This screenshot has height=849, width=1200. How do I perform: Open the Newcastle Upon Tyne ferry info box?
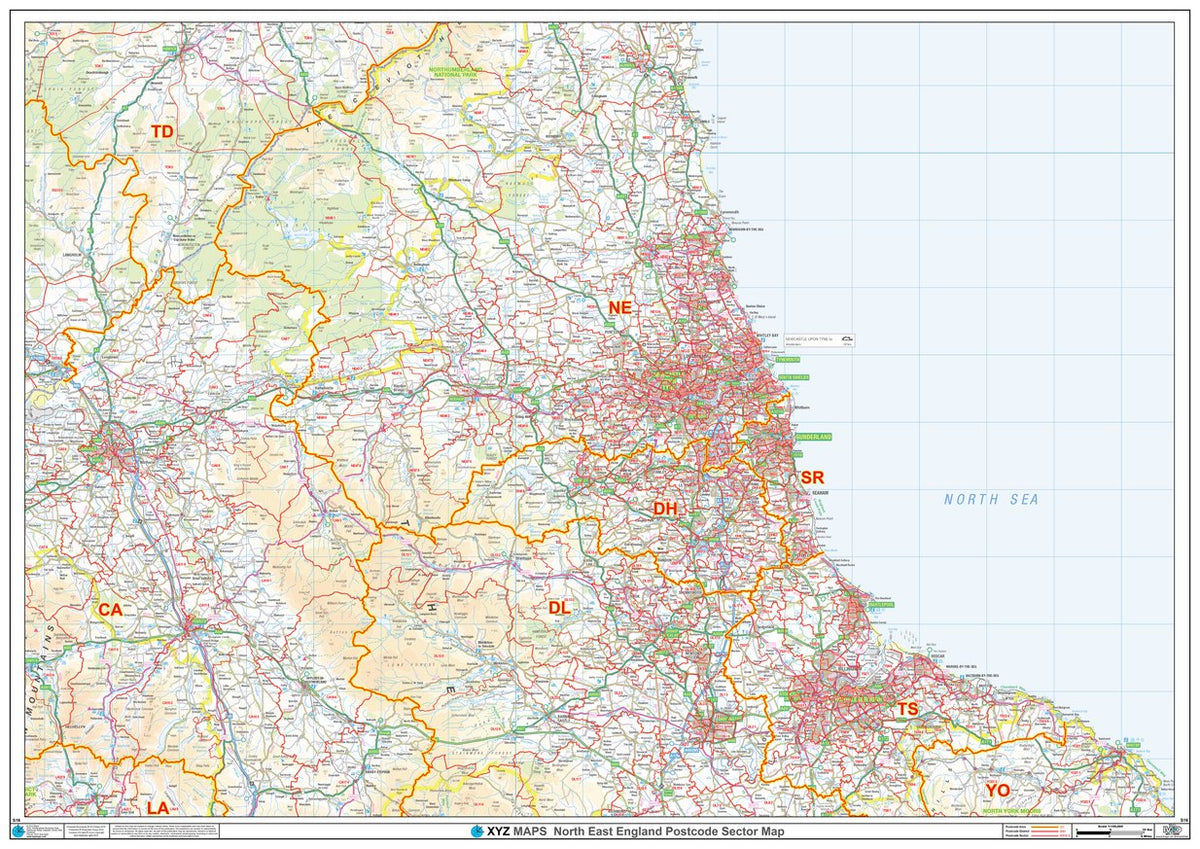tap(815, 338)
